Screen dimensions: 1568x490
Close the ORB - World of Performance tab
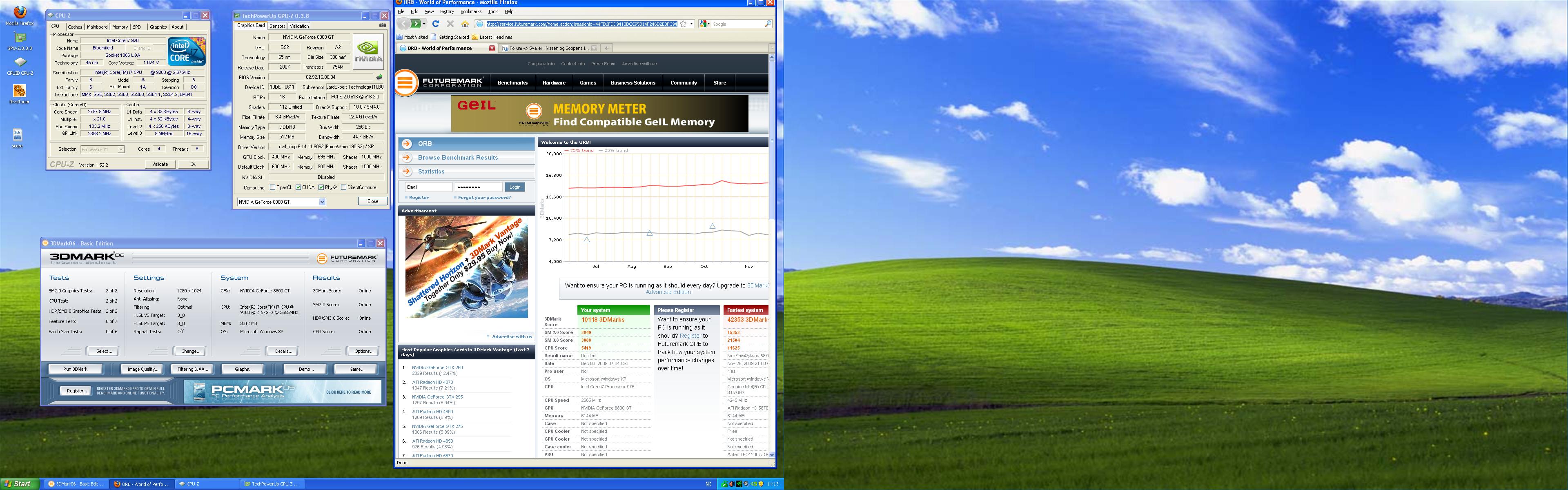492,48
